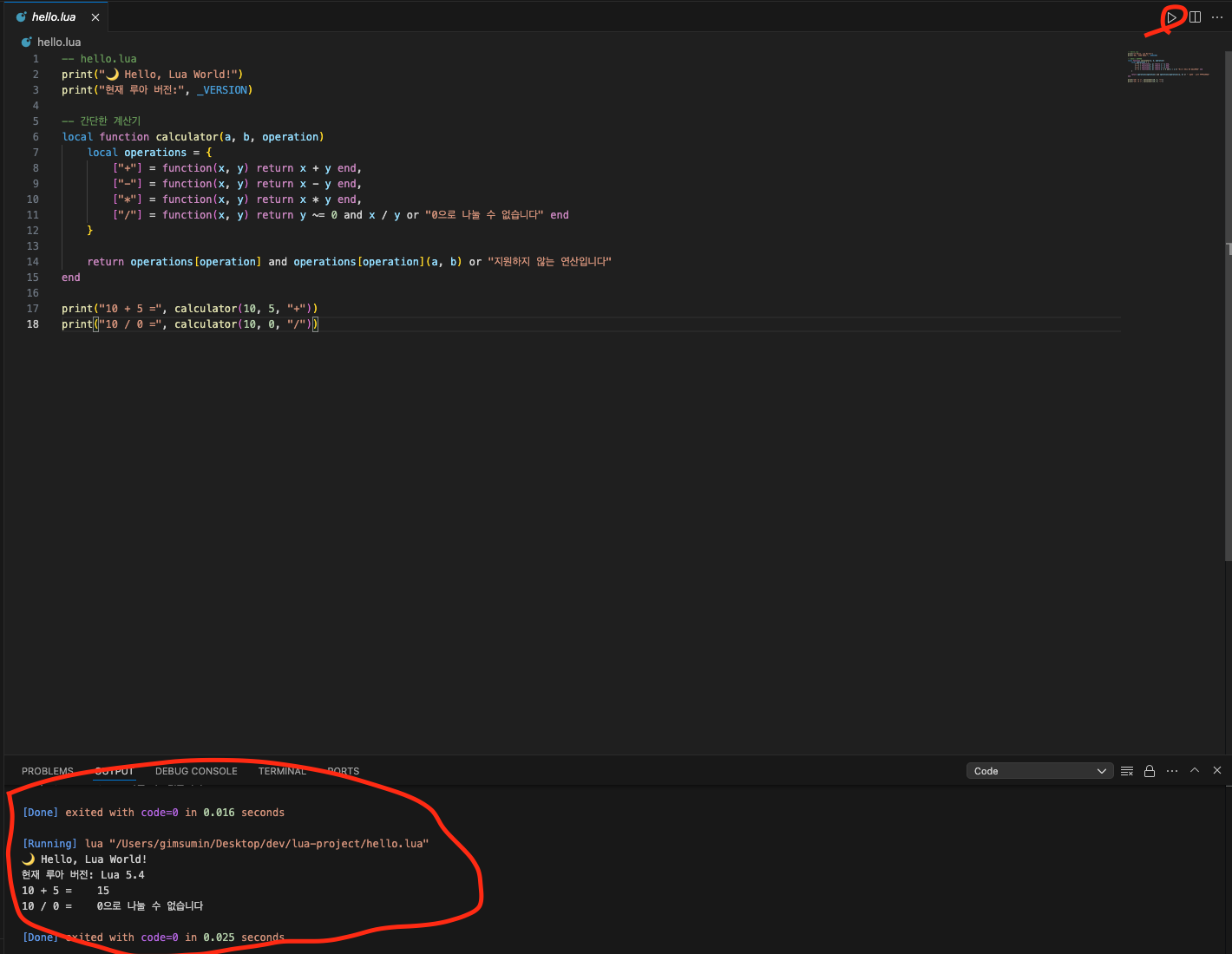Screen dimensions: 1232x954
Task: Open the DEBUG CONSOLE tab
Action: pyautogui.click(x=196, y=771)
